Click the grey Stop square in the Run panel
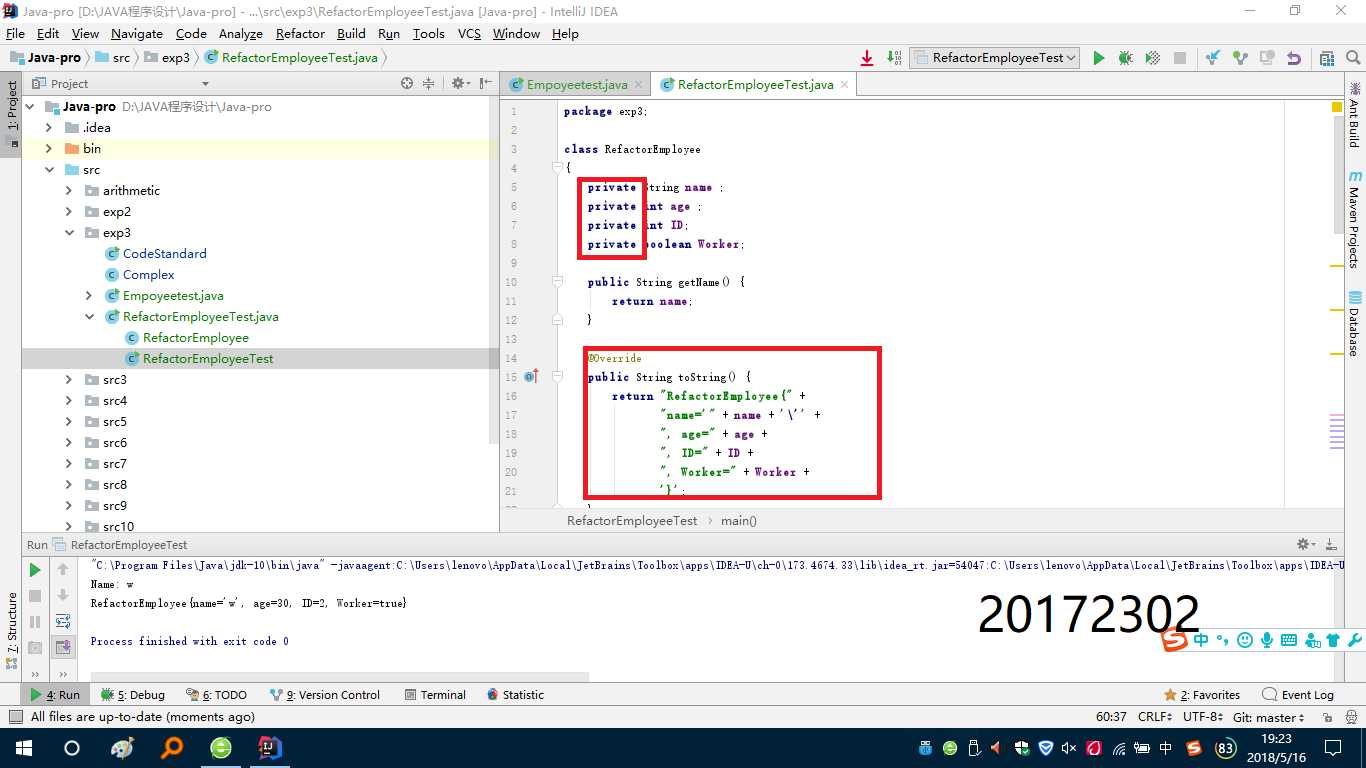Viewport: 1366px width, 768px height. (35, 596)
